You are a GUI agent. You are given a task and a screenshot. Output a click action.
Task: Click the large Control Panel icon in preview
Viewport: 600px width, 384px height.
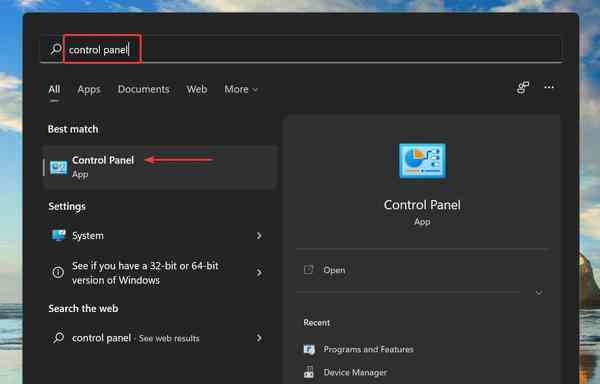point(422,161)
